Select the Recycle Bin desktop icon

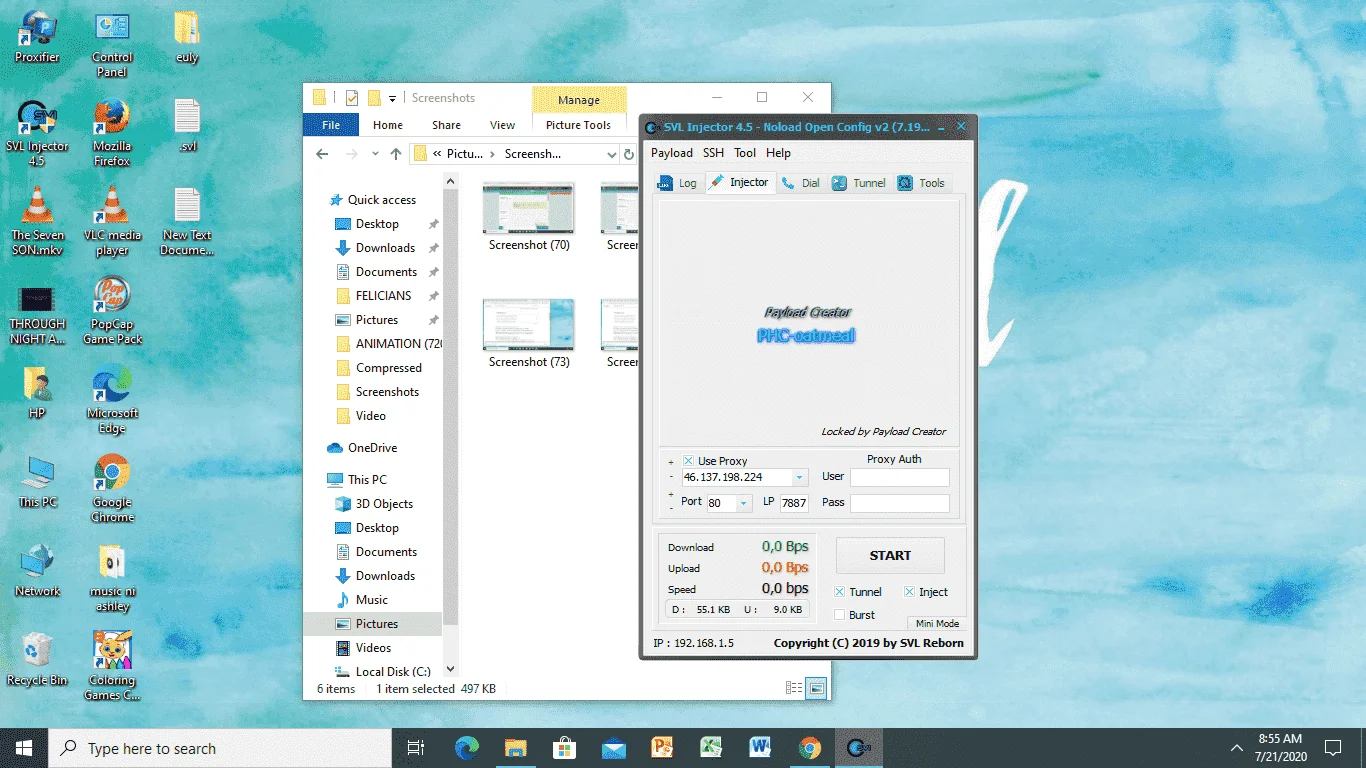pos(37,658)
